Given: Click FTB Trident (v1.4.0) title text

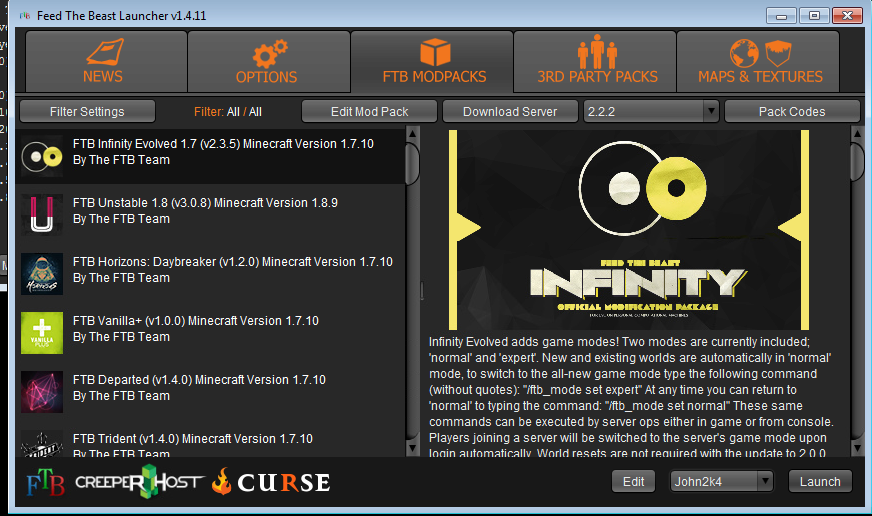Looking at the screenshot, I should click(192, 438).
